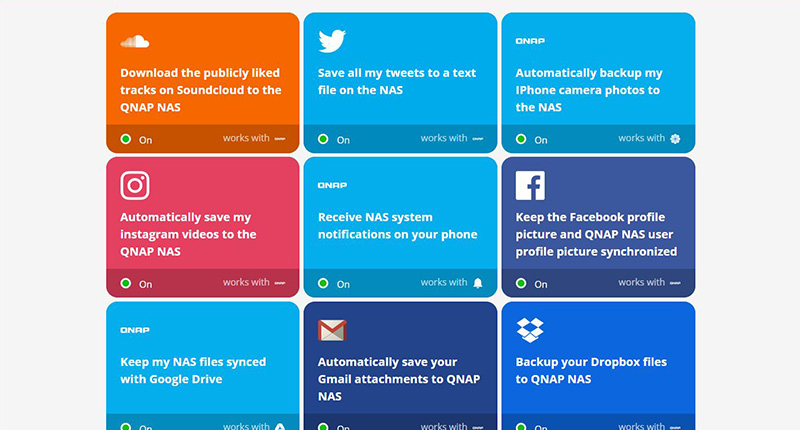Click 'works with' on the Instagram card
800x430 pixels.
(x=246, y=283)
